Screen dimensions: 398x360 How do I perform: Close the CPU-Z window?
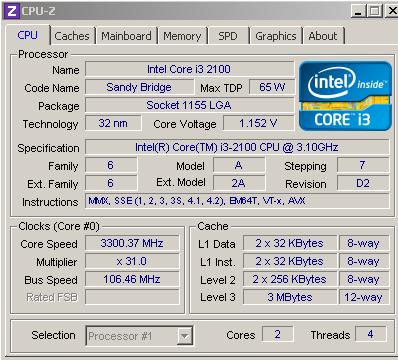tap(391, 11)
